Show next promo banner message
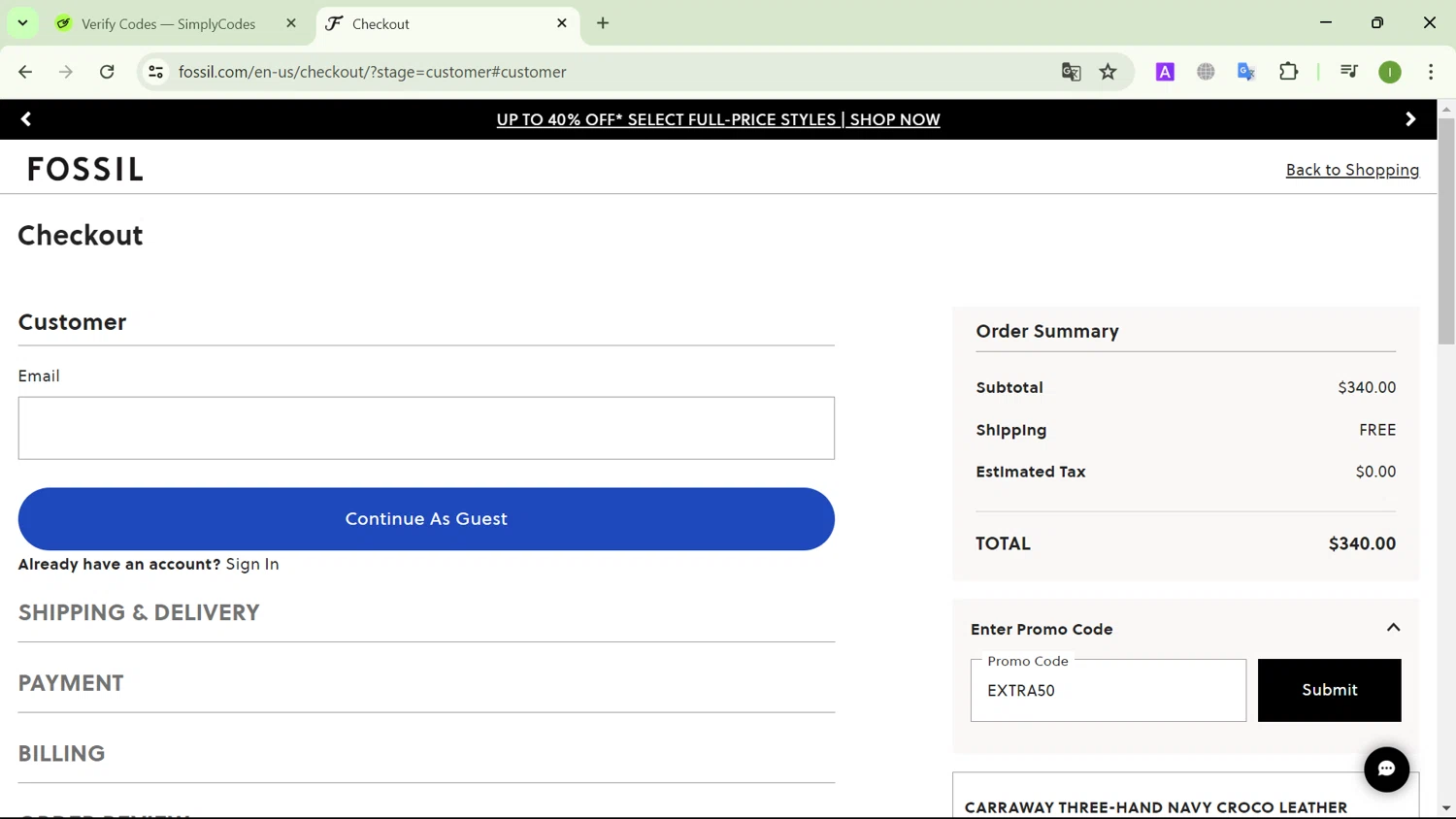This screenshot has width=1456, height=819. tap(1410, 119)
